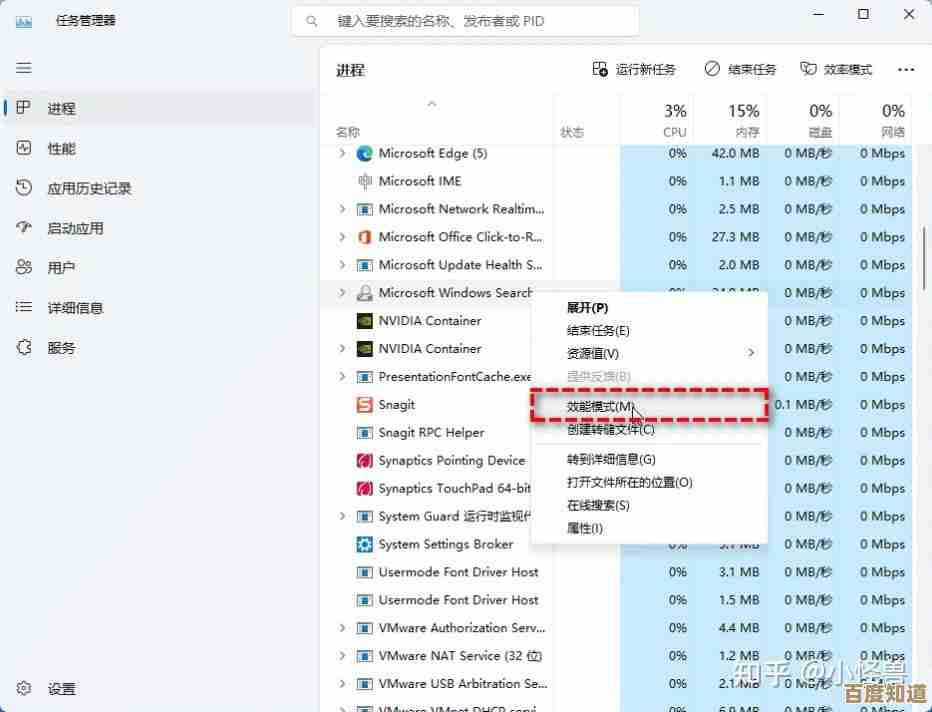Select 效能模式(M) from the context menu
932x712 pixels.
click(600, 406)
